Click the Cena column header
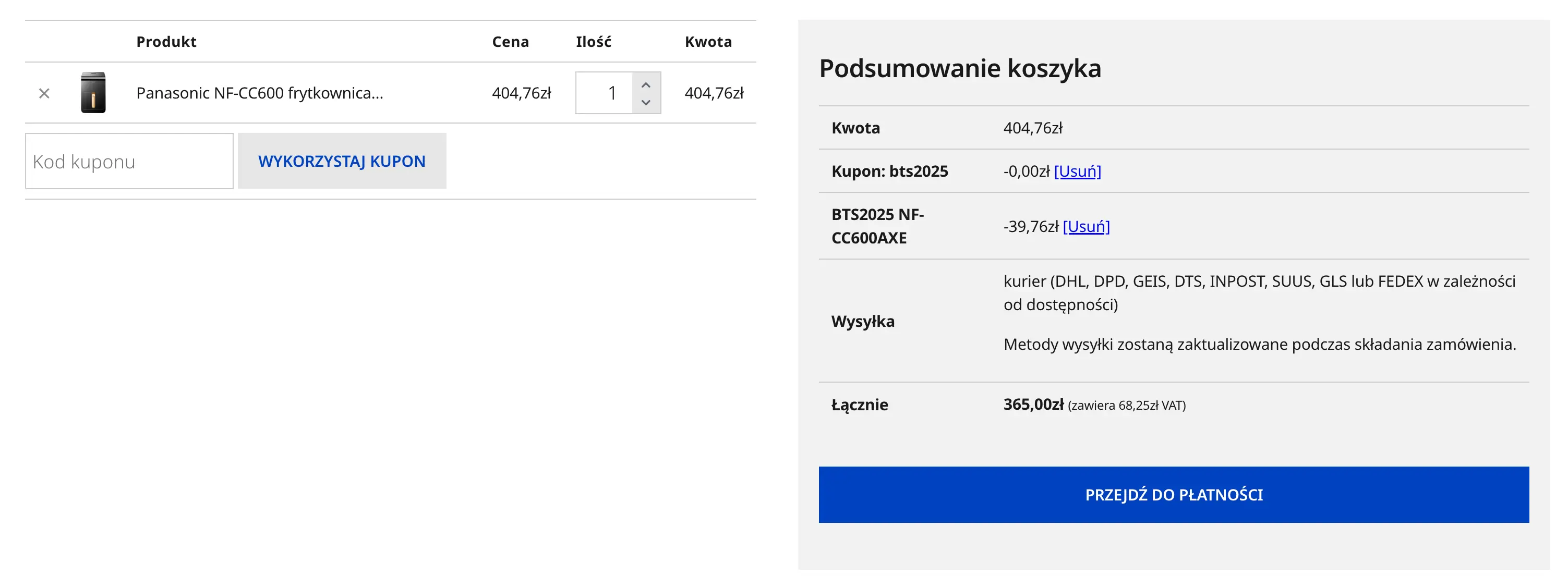This screenshot has height=587, width=1568. point(510,42)
